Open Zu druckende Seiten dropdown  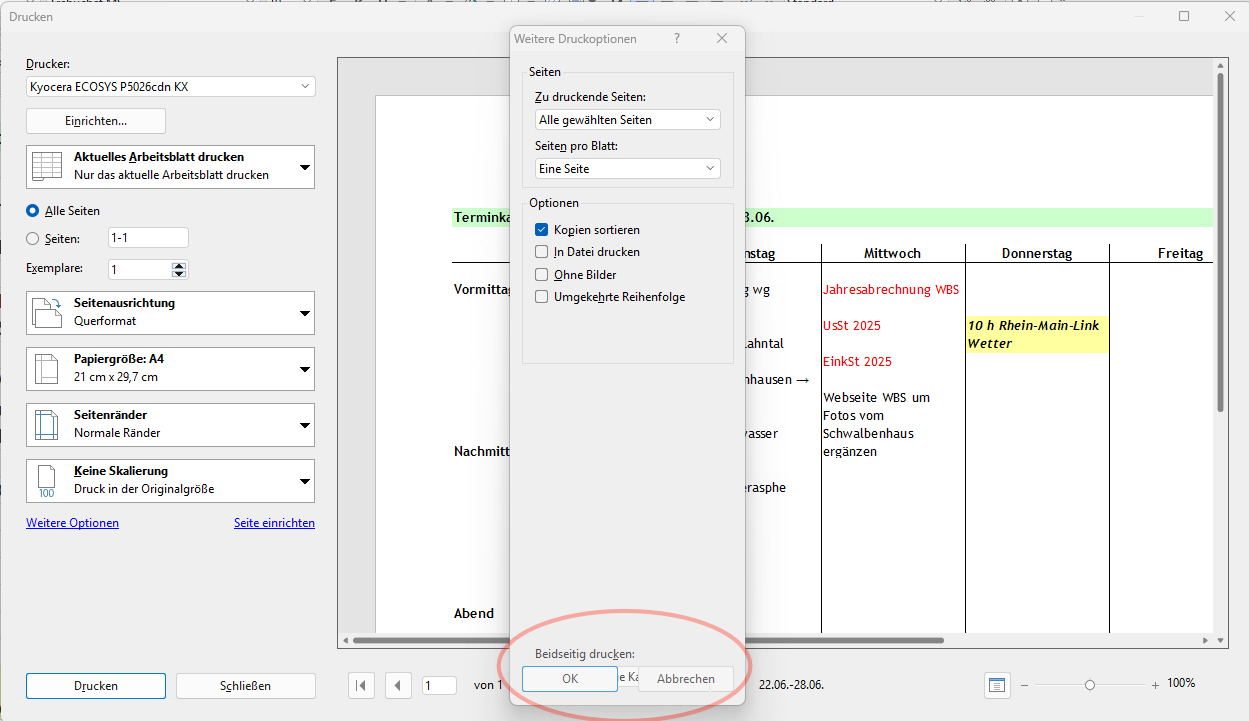click(628, 119)
